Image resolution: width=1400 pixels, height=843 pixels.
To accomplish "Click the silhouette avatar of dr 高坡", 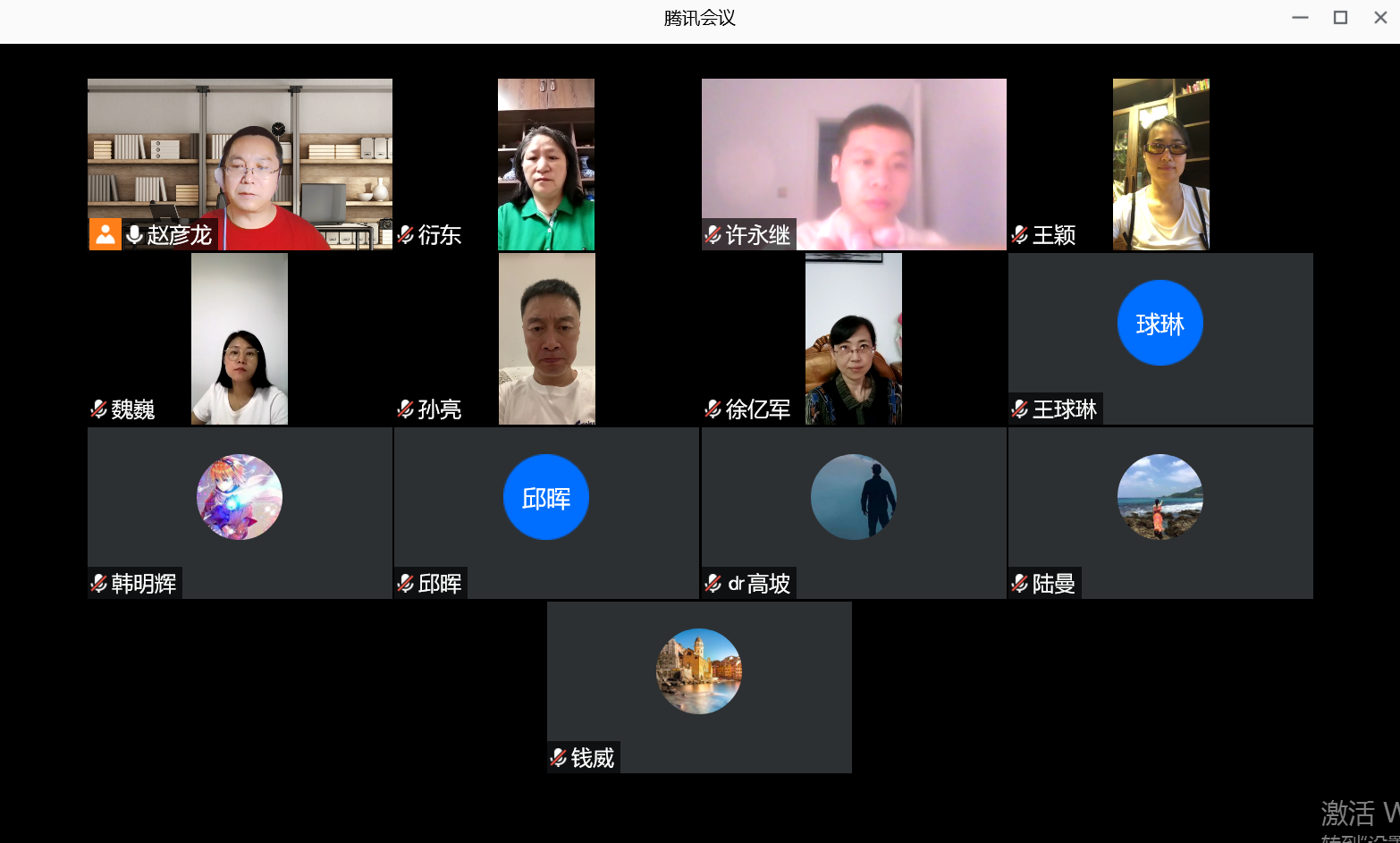I will 853,497.
